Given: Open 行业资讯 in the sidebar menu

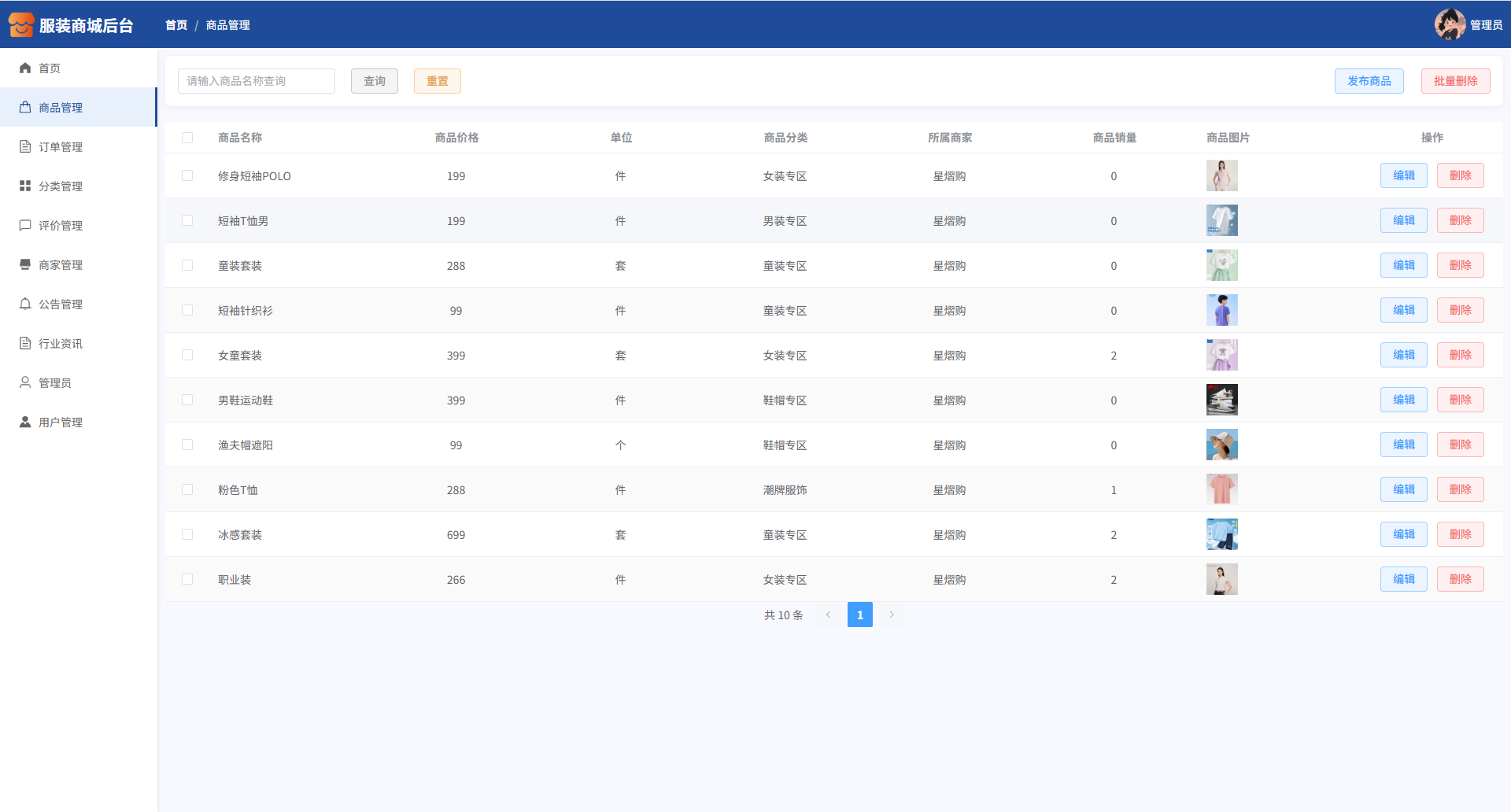Looking at the screenshot, I should point(61,344).
